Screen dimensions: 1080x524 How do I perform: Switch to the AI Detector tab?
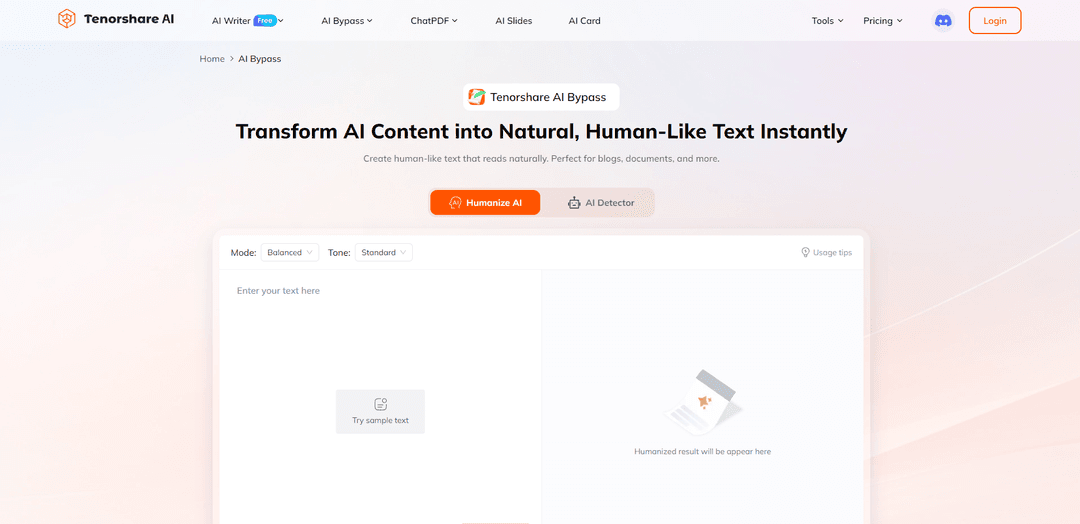click(x=599, y=202)
